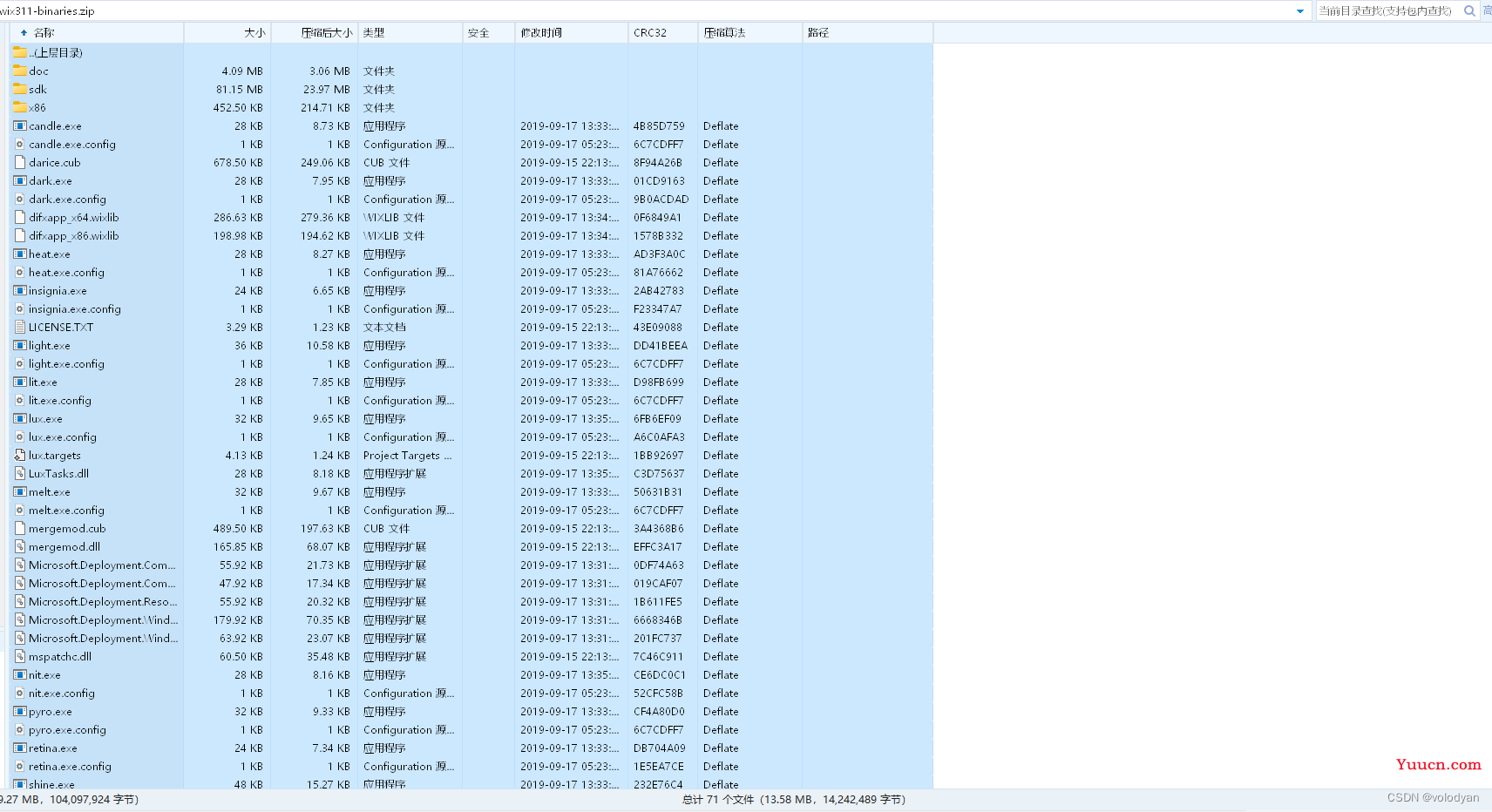This screenshot has height=812, width=1492.
Task: Select darice.cub file icon
Action: [20, 162]
